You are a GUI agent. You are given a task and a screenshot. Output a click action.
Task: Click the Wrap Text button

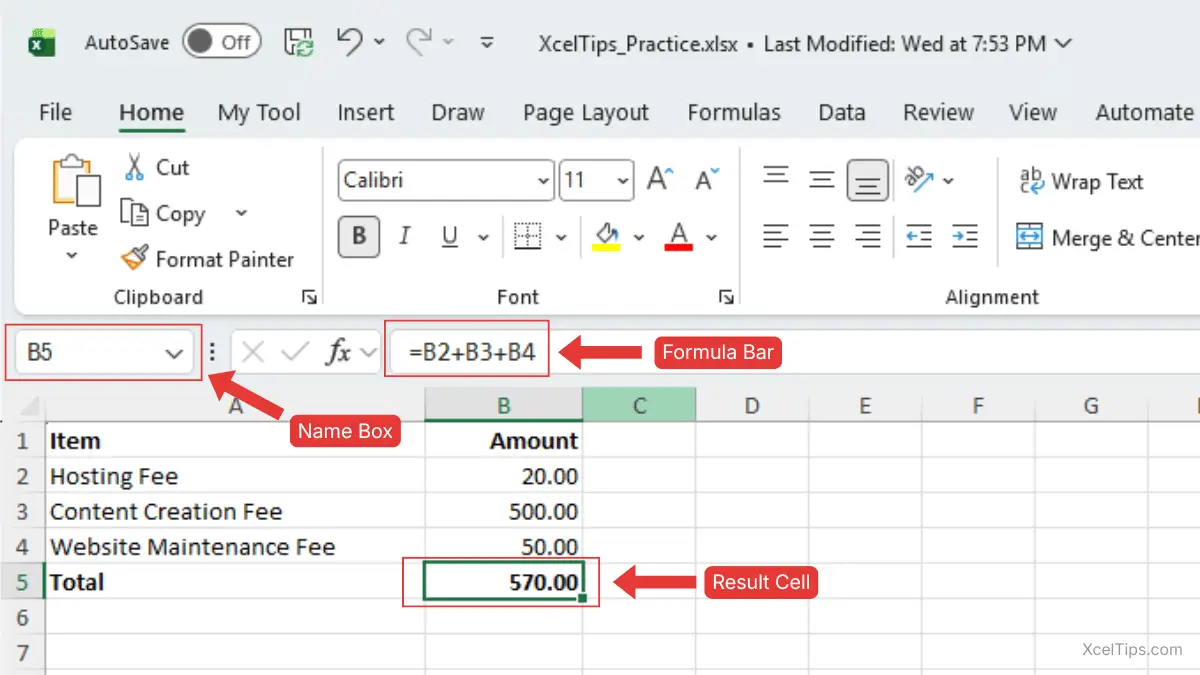(1080, 181)
